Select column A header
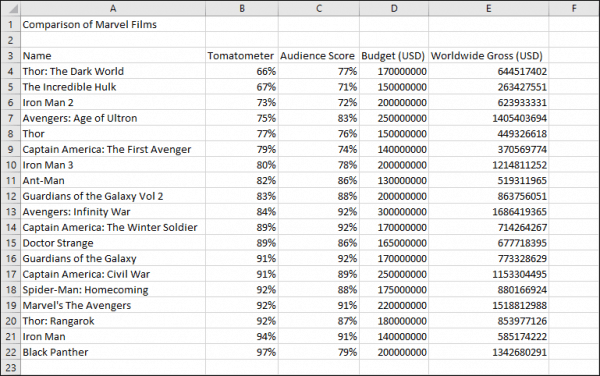Viewport: 600px width, 376px height. (x=113, y=8)
